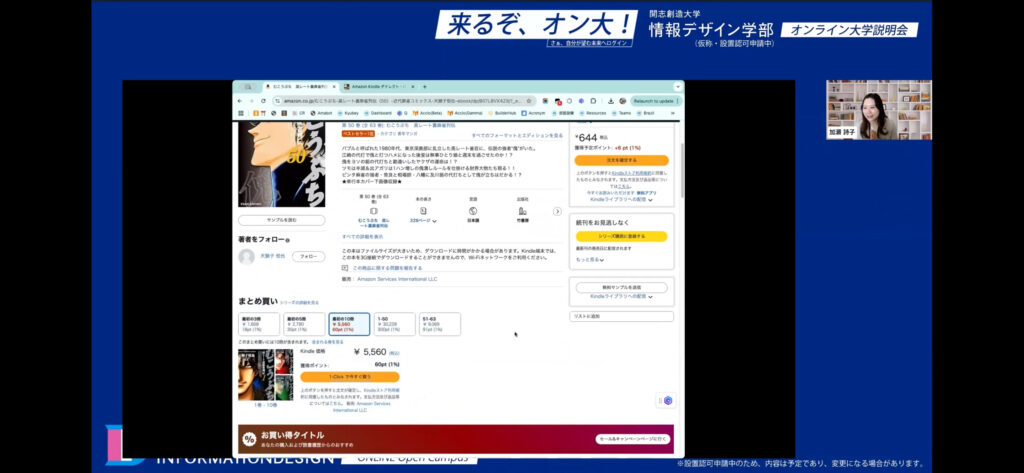Click the manga volume 50 cover image
Image resolution: width=1024 pixels, height=473 pixels.
(x=281, y=164)
